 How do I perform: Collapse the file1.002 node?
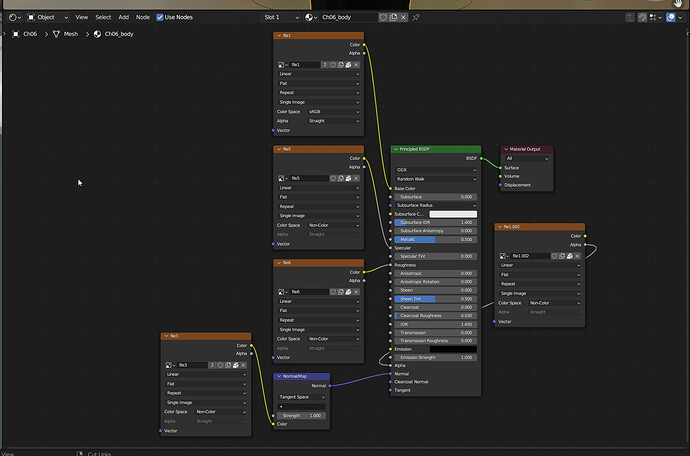pyautogui.click(x=499, y=227)
